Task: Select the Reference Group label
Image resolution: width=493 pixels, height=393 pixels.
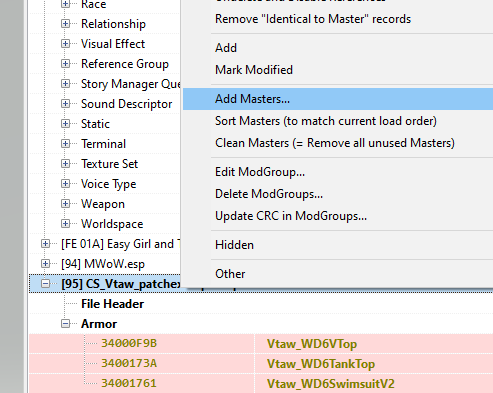Action: (x=125, y=64)
